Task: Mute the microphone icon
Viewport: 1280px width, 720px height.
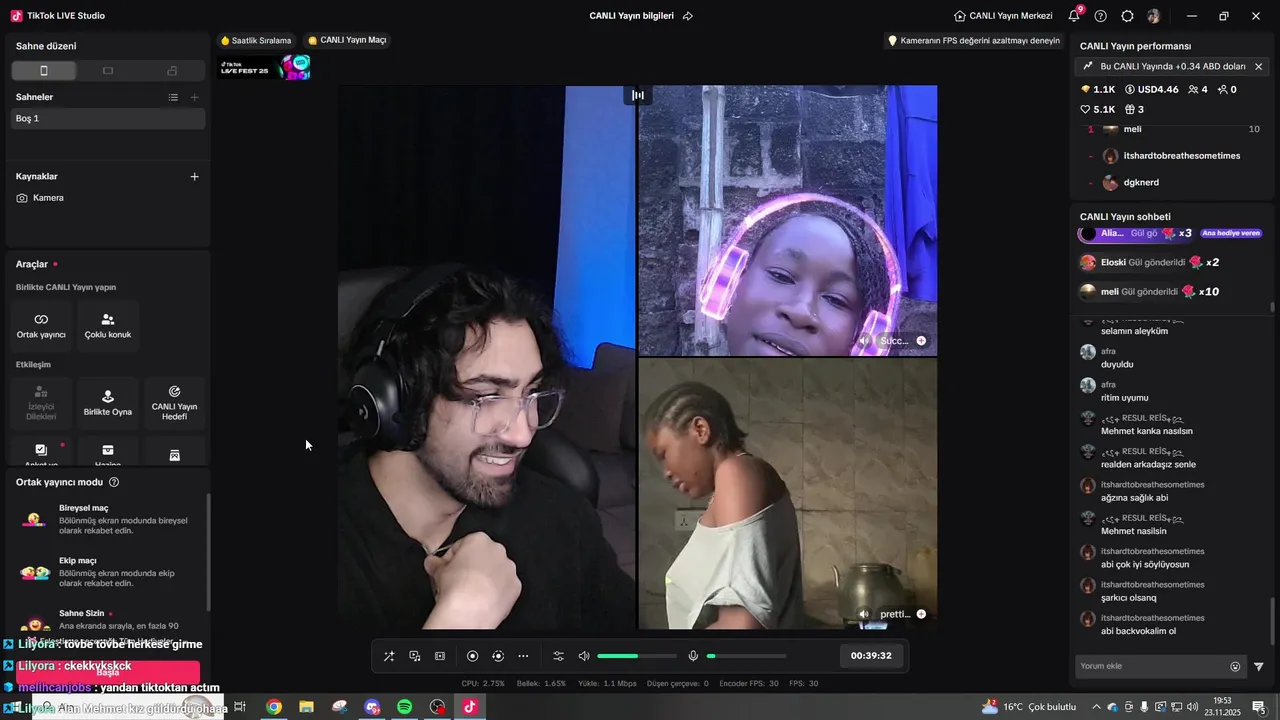Action: pos(693,656)
